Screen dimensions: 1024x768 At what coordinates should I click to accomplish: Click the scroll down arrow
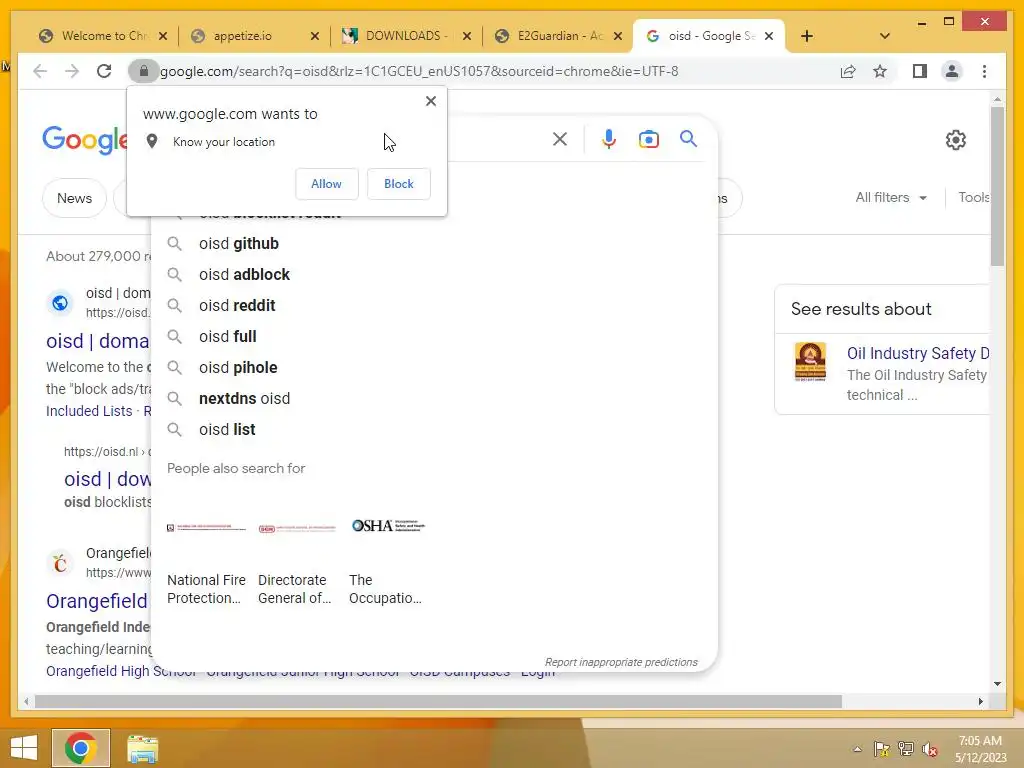(997, 684)
